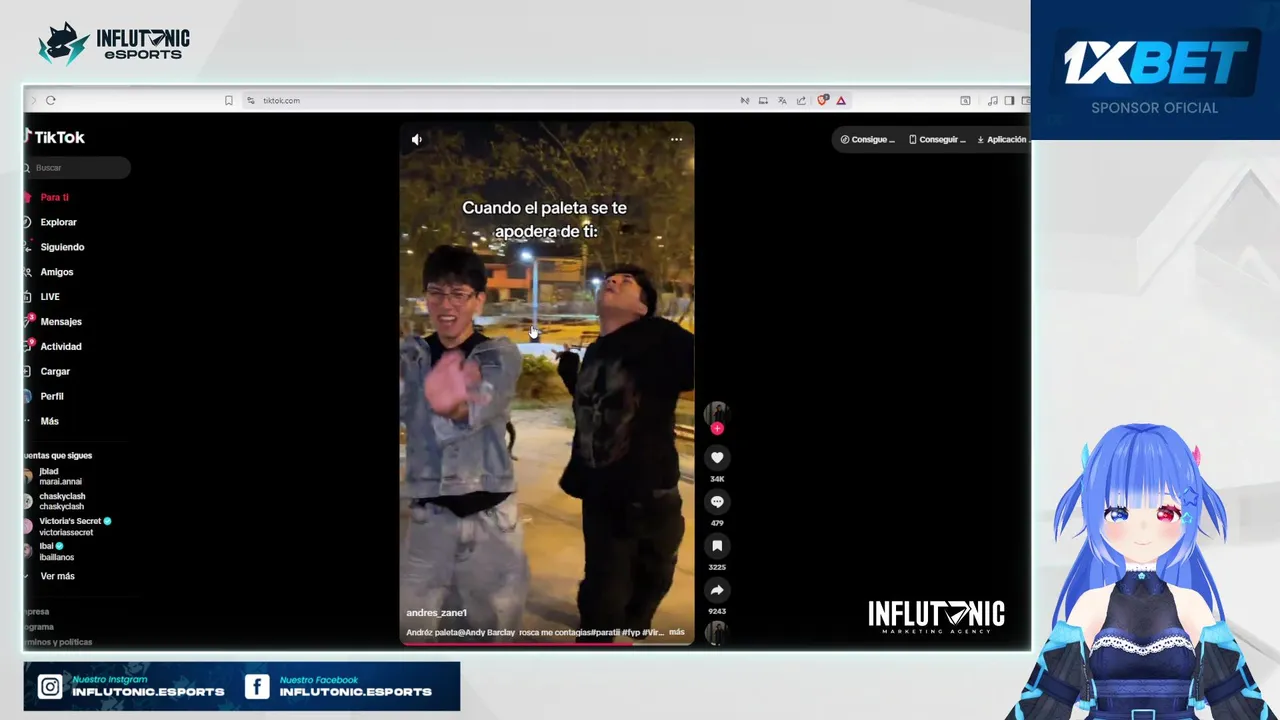1280x720 pixels.
Task: Open followed account jblad
Action: tap(55, 476)
